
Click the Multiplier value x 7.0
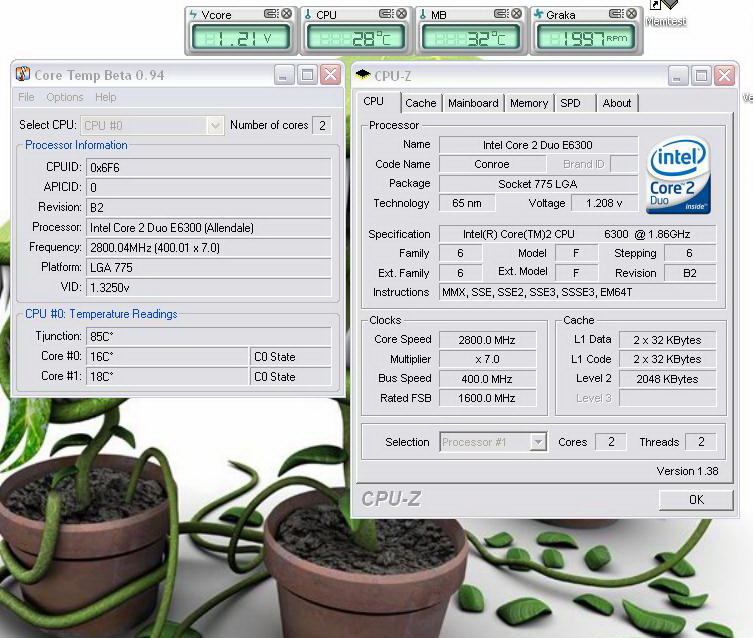pyautogui.click(x=487, y=359)
